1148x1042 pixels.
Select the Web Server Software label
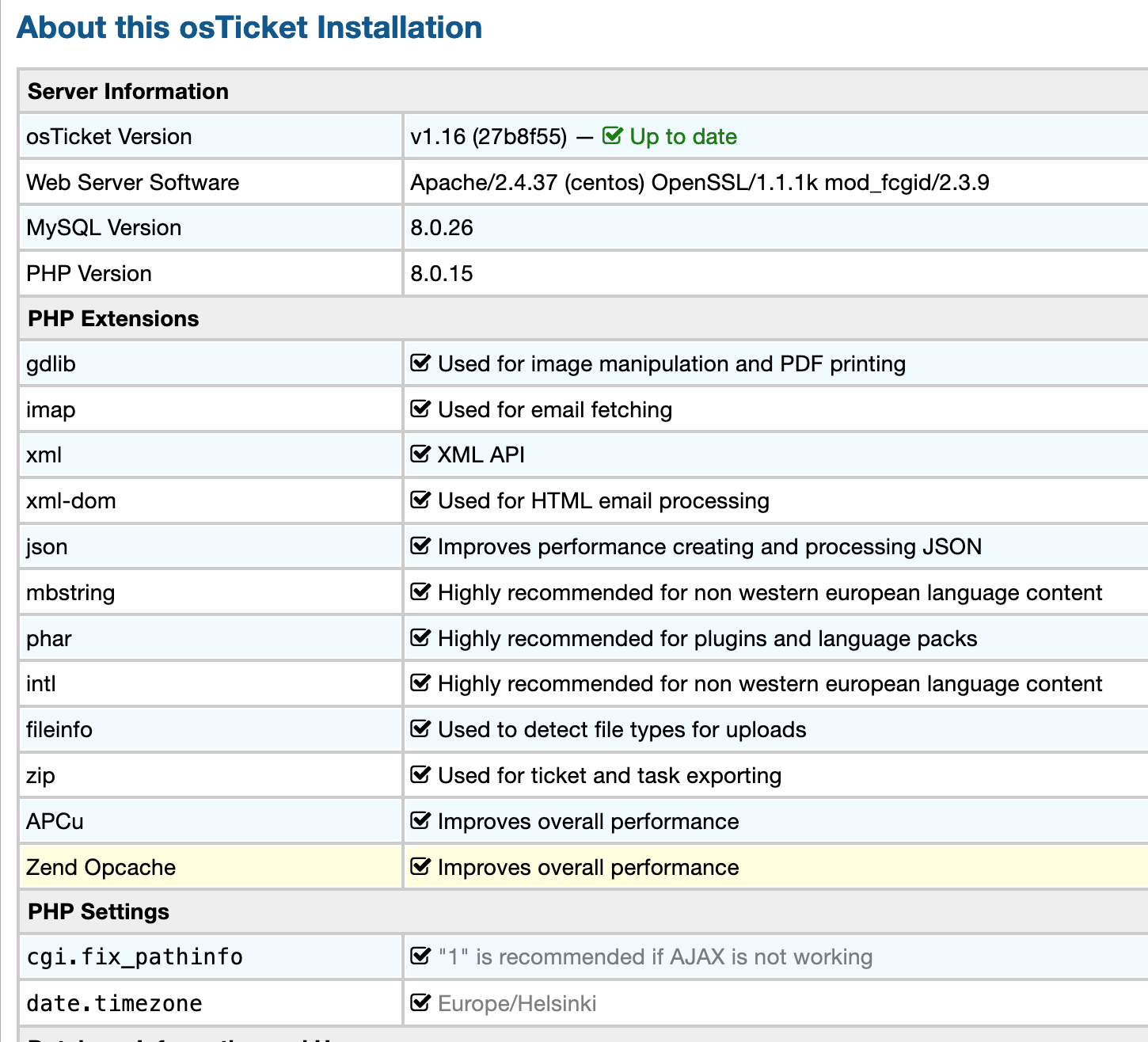[x=132, y=182]
